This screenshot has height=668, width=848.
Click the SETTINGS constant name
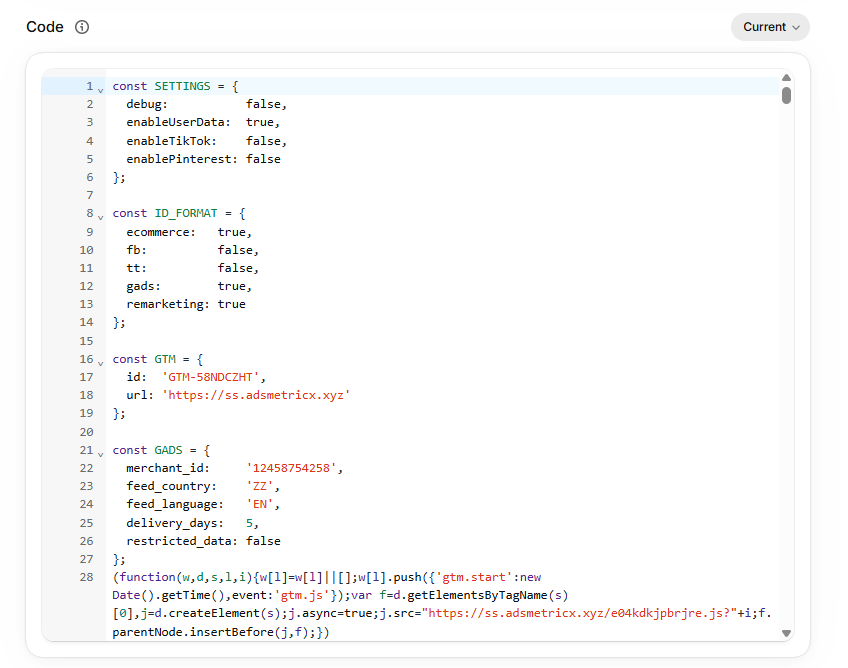click(x=182, y=86)
